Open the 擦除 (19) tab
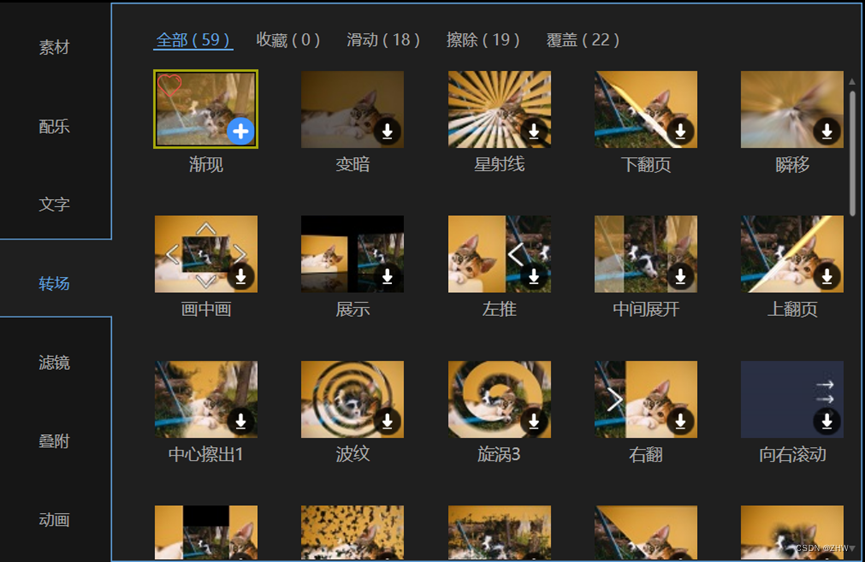This screenshot has width=865, height=562. [x=483, y=40]
